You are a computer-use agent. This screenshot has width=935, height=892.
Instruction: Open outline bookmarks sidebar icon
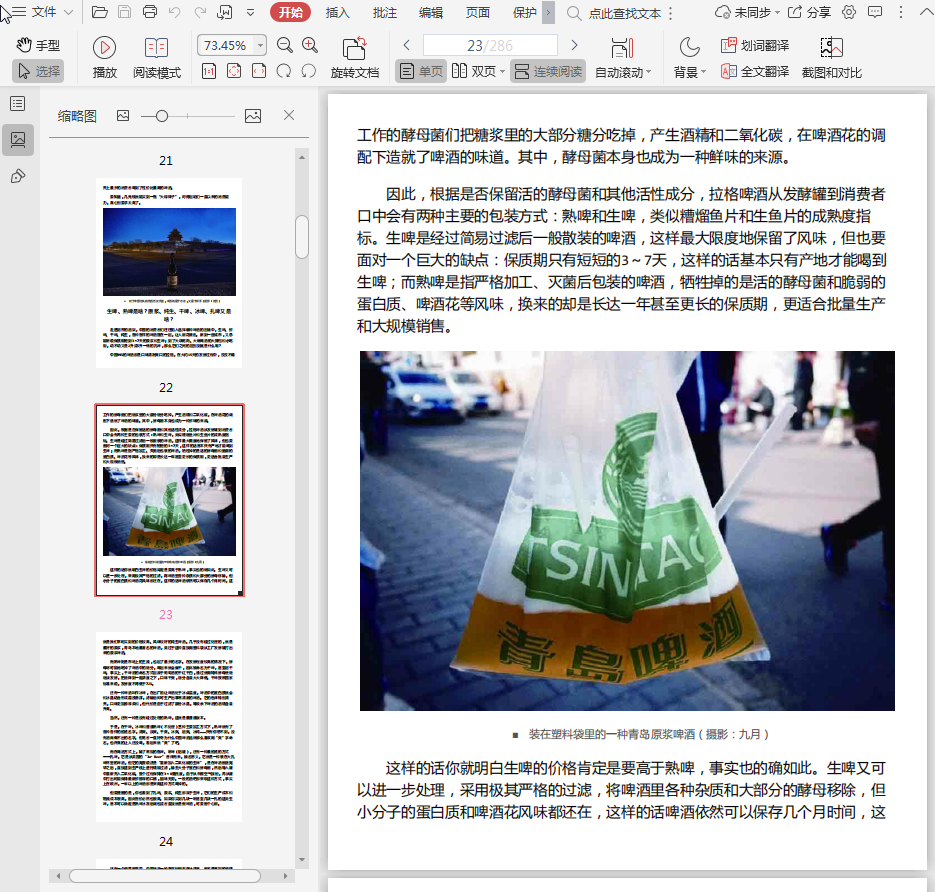[x=18, y=104]
